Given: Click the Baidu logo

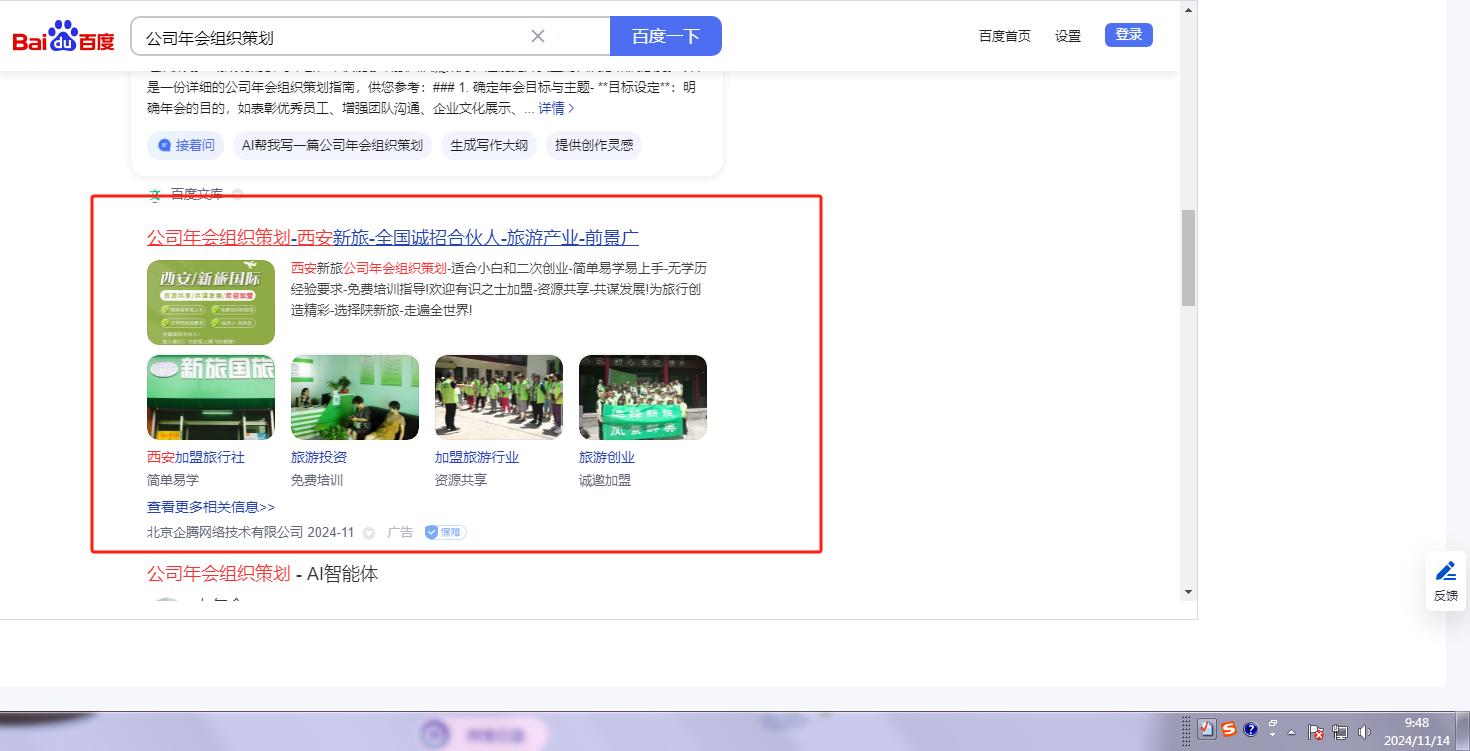Looking at the screenshot, I should pos(63,37).
